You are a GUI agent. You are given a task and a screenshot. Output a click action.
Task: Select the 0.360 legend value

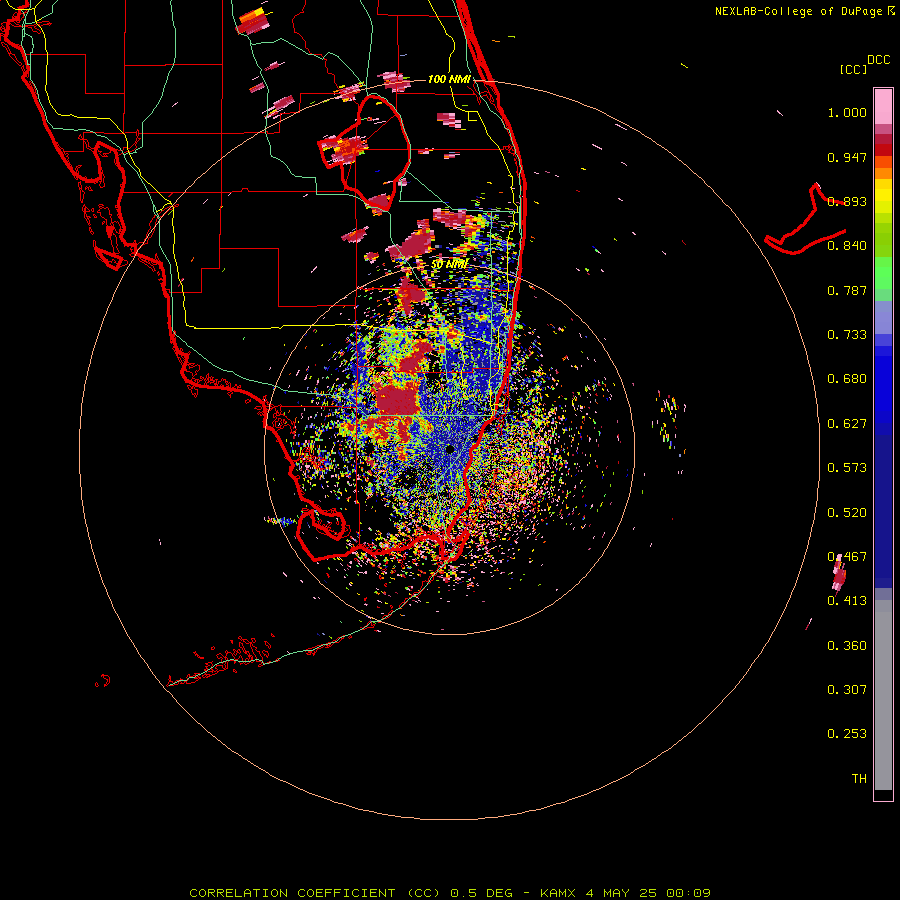[x=847, y=646]
